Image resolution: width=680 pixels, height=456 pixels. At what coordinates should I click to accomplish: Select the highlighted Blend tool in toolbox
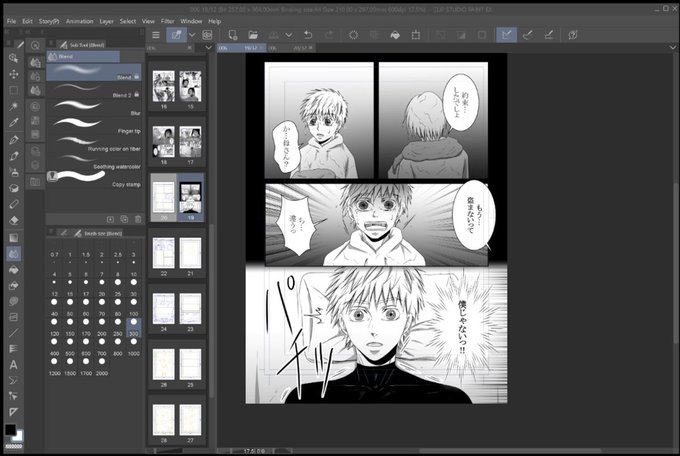13,254
